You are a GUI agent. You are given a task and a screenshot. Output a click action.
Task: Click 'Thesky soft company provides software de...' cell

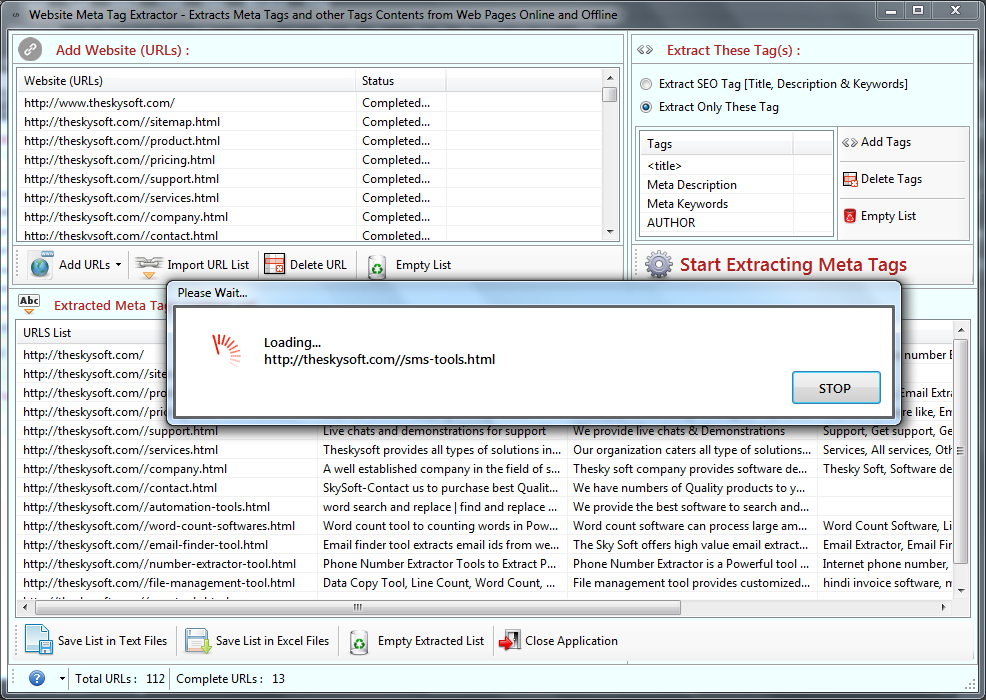(x=690, y=469)
